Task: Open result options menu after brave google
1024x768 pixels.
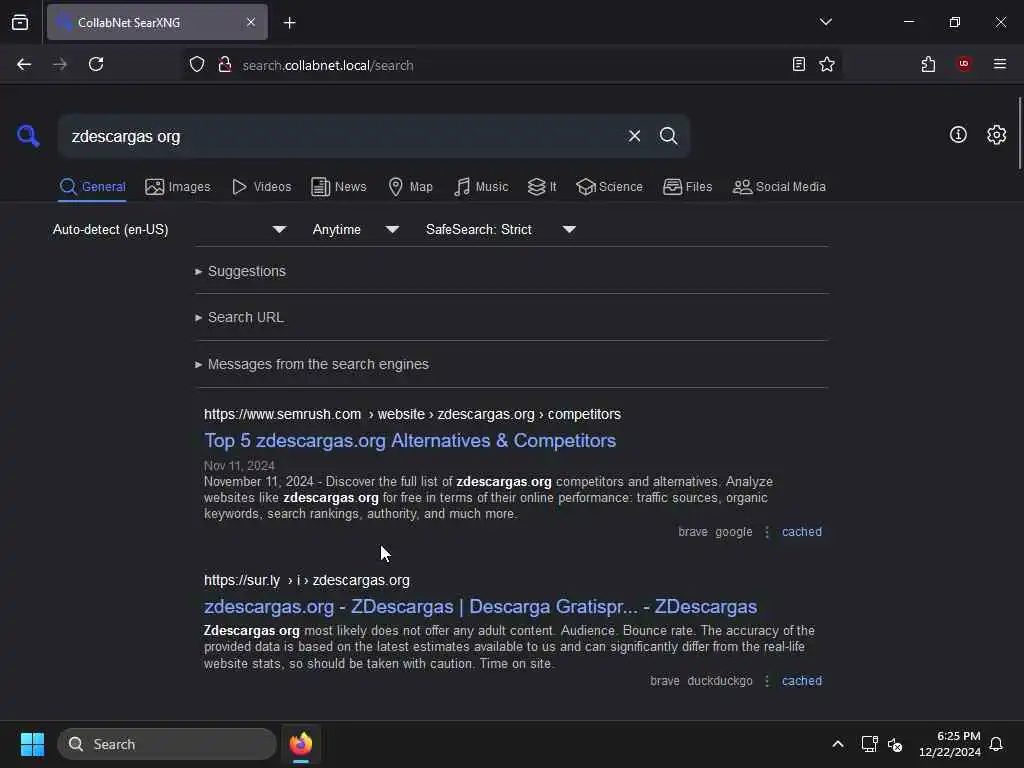Action: coord(767,532)
